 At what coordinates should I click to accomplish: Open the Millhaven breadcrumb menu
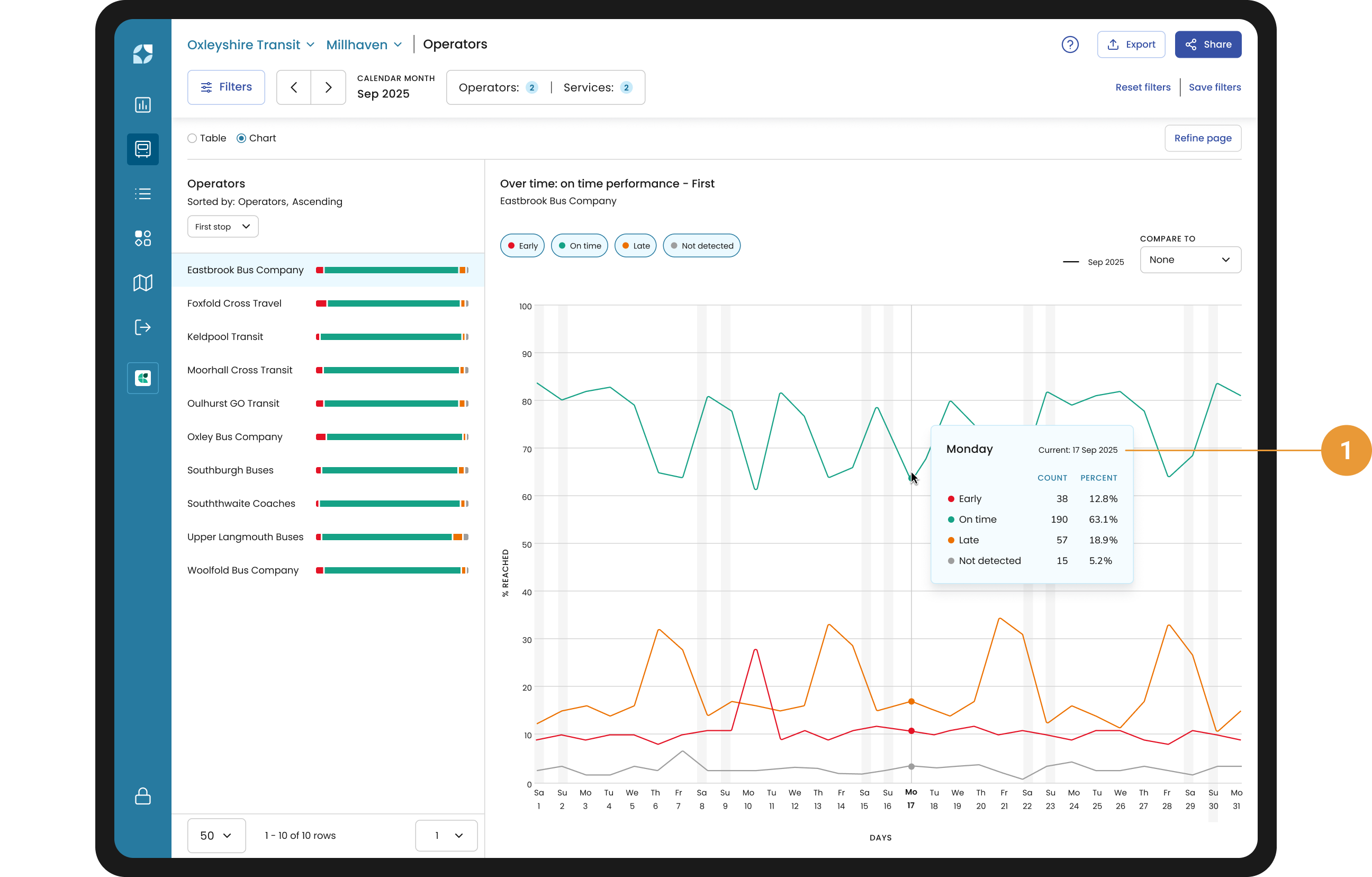364,44
